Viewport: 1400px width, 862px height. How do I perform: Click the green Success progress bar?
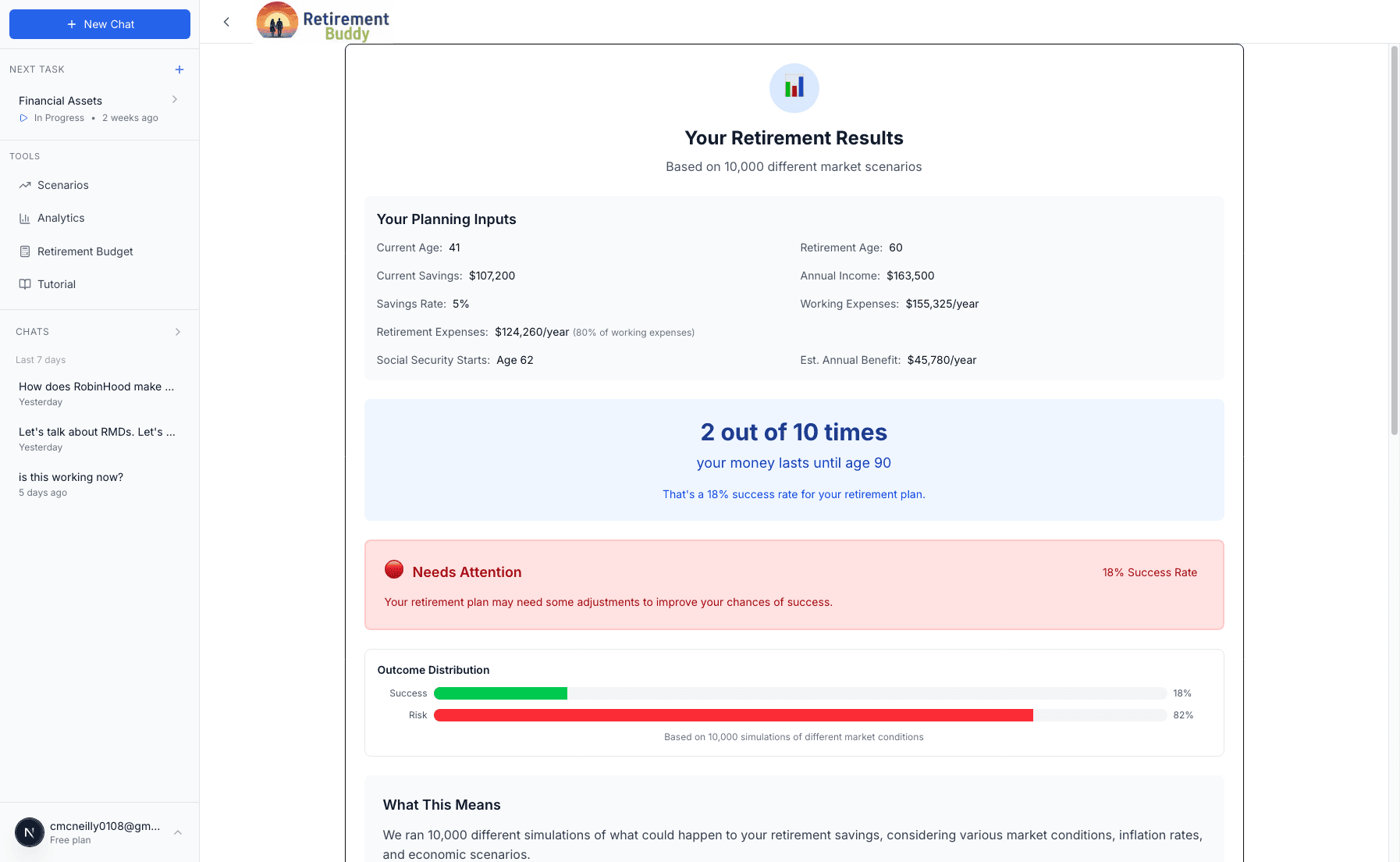(500, 693)
